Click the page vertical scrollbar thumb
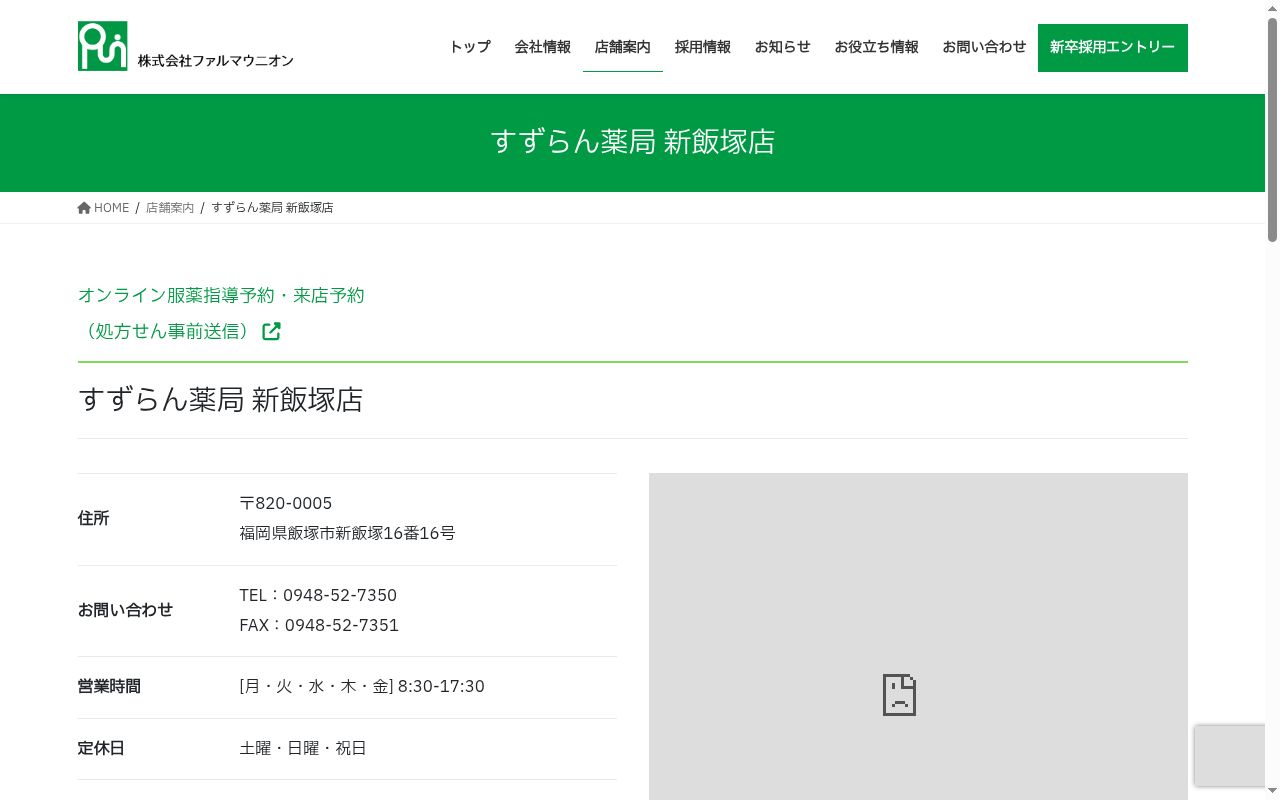This screenshot has height=800, width=1280. pyautogui.click(x=1272, y=130)
